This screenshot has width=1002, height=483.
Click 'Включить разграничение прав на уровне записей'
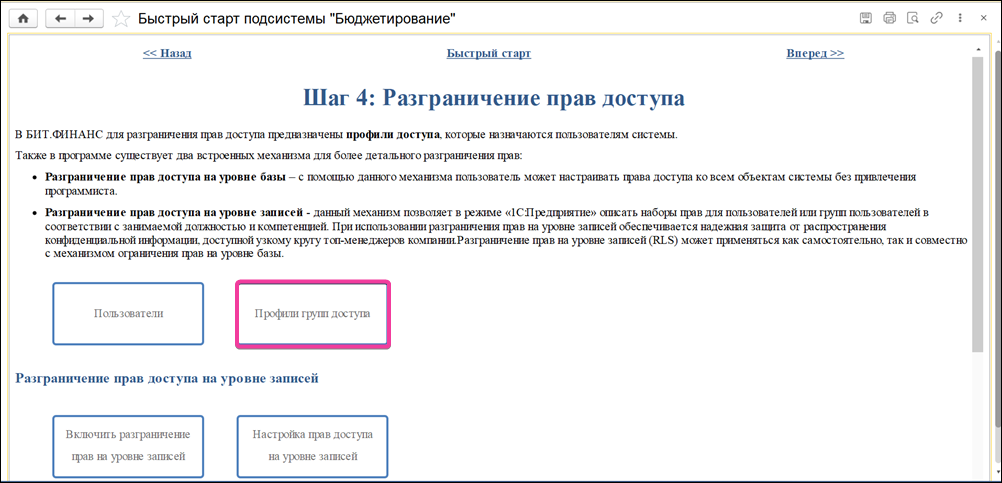pos(128,446)
